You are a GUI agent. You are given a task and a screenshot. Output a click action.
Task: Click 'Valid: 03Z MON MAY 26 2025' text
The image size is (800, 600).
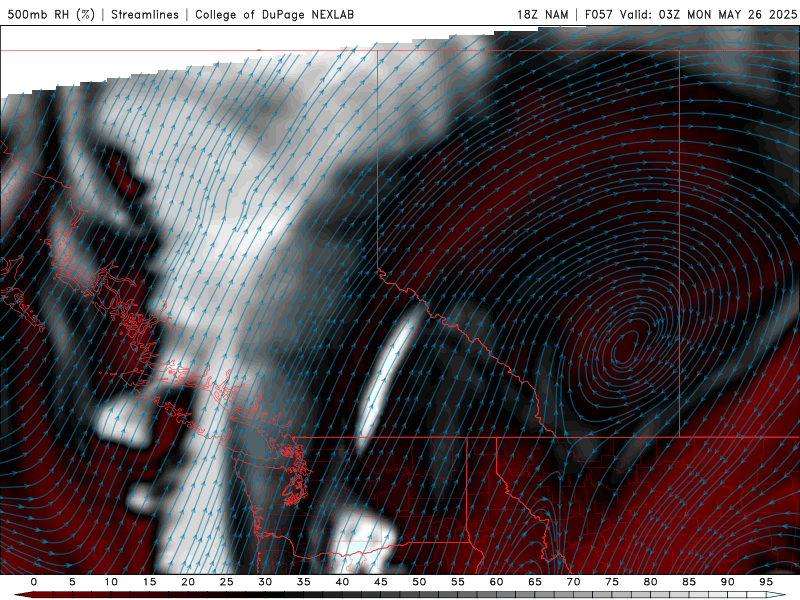[x=708, y=14]
